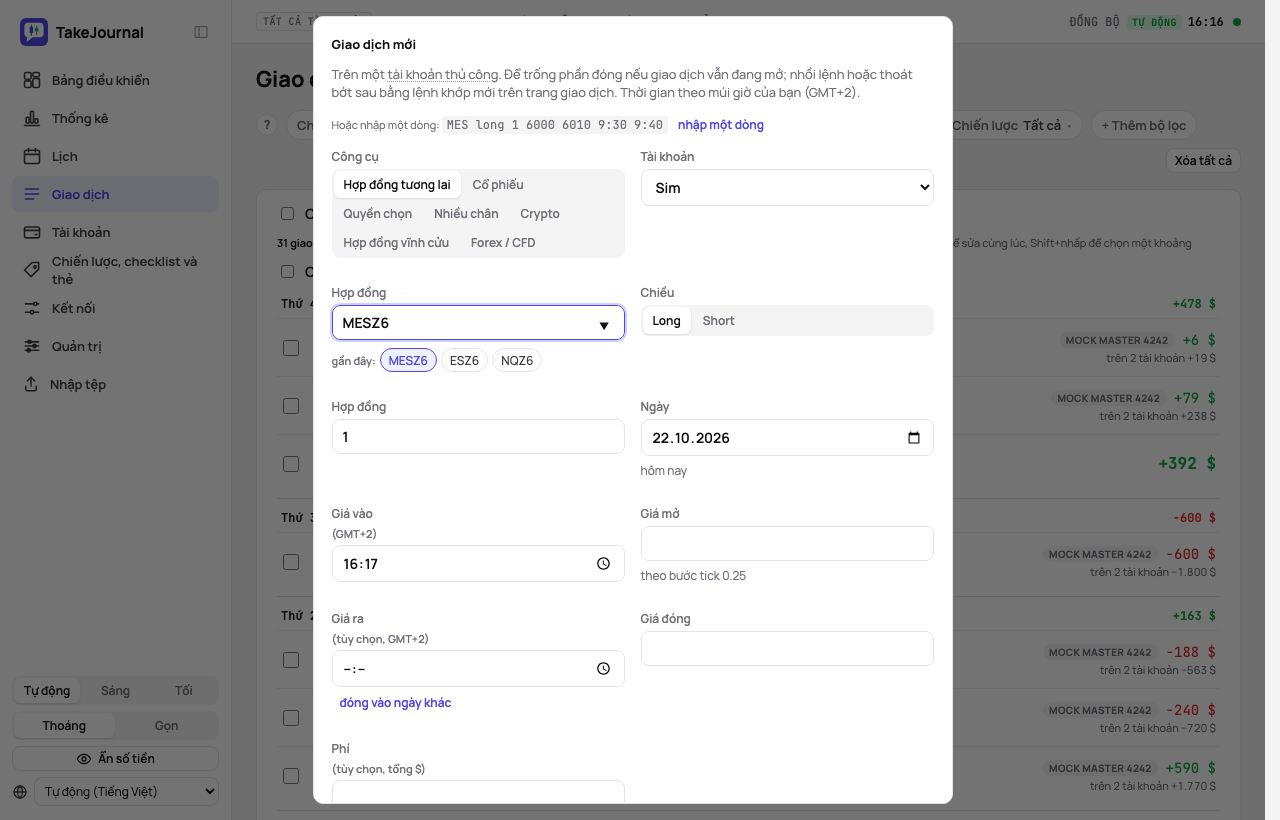
Task: Tick the checkbox for the +590 $ trade
Action: coord(291,776)
